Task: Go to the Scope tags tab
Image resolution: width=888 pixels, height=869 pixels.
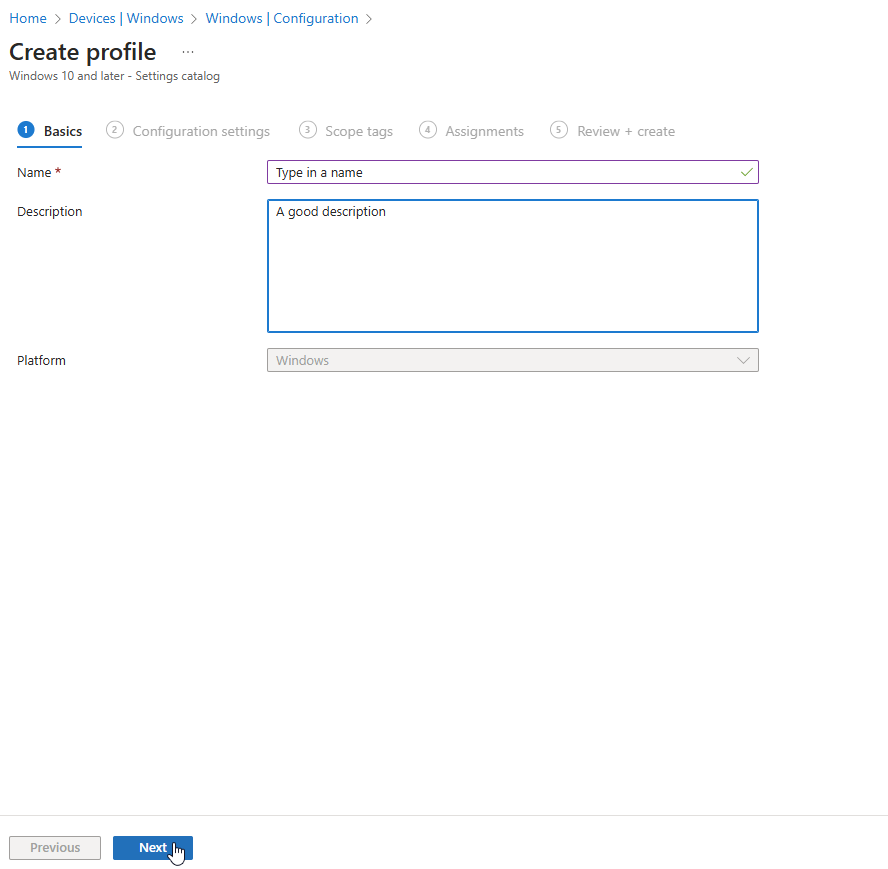Action: point(358,131)
